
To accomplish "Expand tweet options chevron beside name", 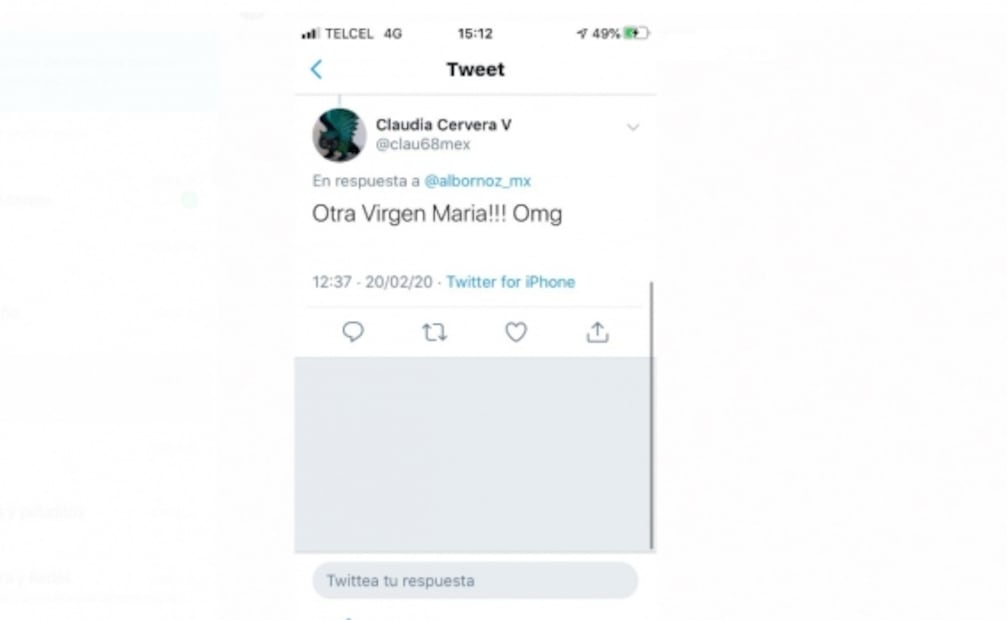I will (x=633, y=127).
